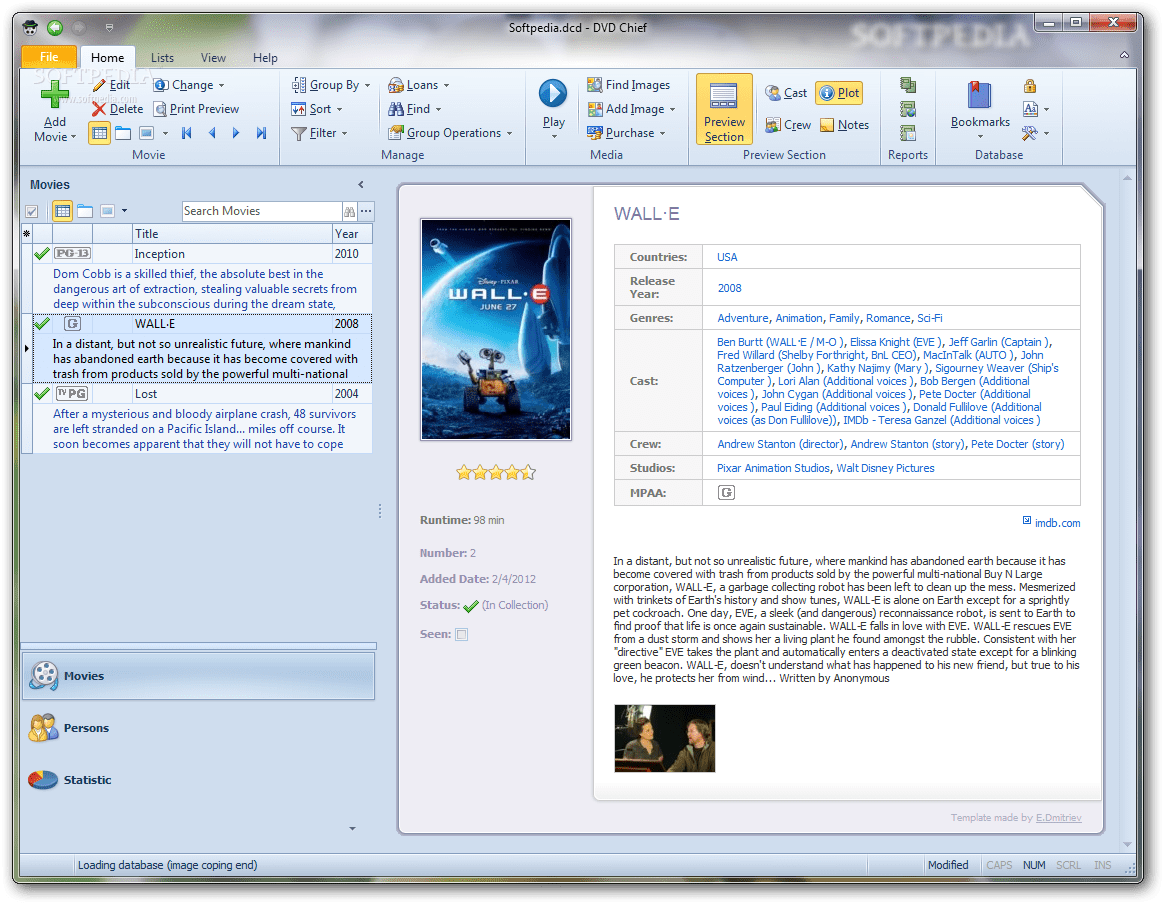Click the Pixar Animation Studios link
This screenshot has width=1164, height=904.
pos(773,468)
